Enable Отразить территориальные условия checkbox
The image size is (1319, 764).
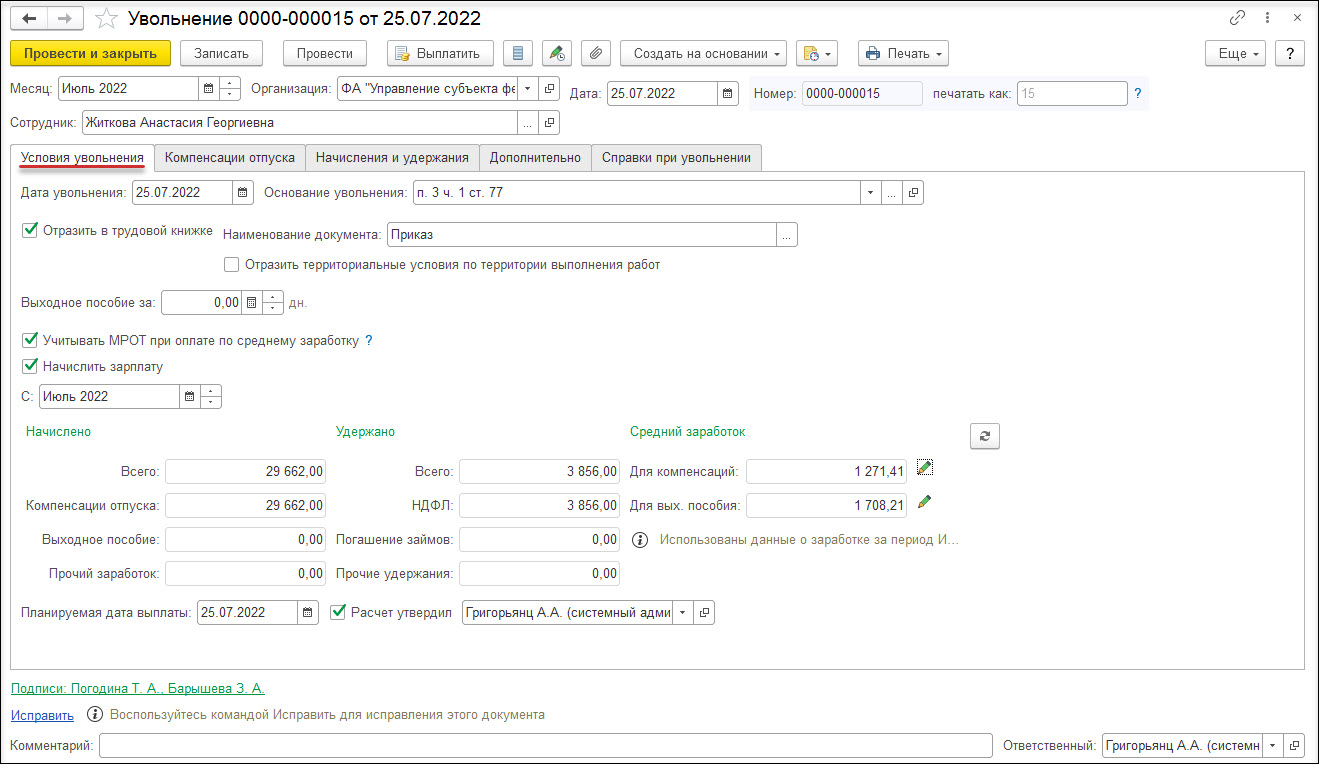coord(232,265)
